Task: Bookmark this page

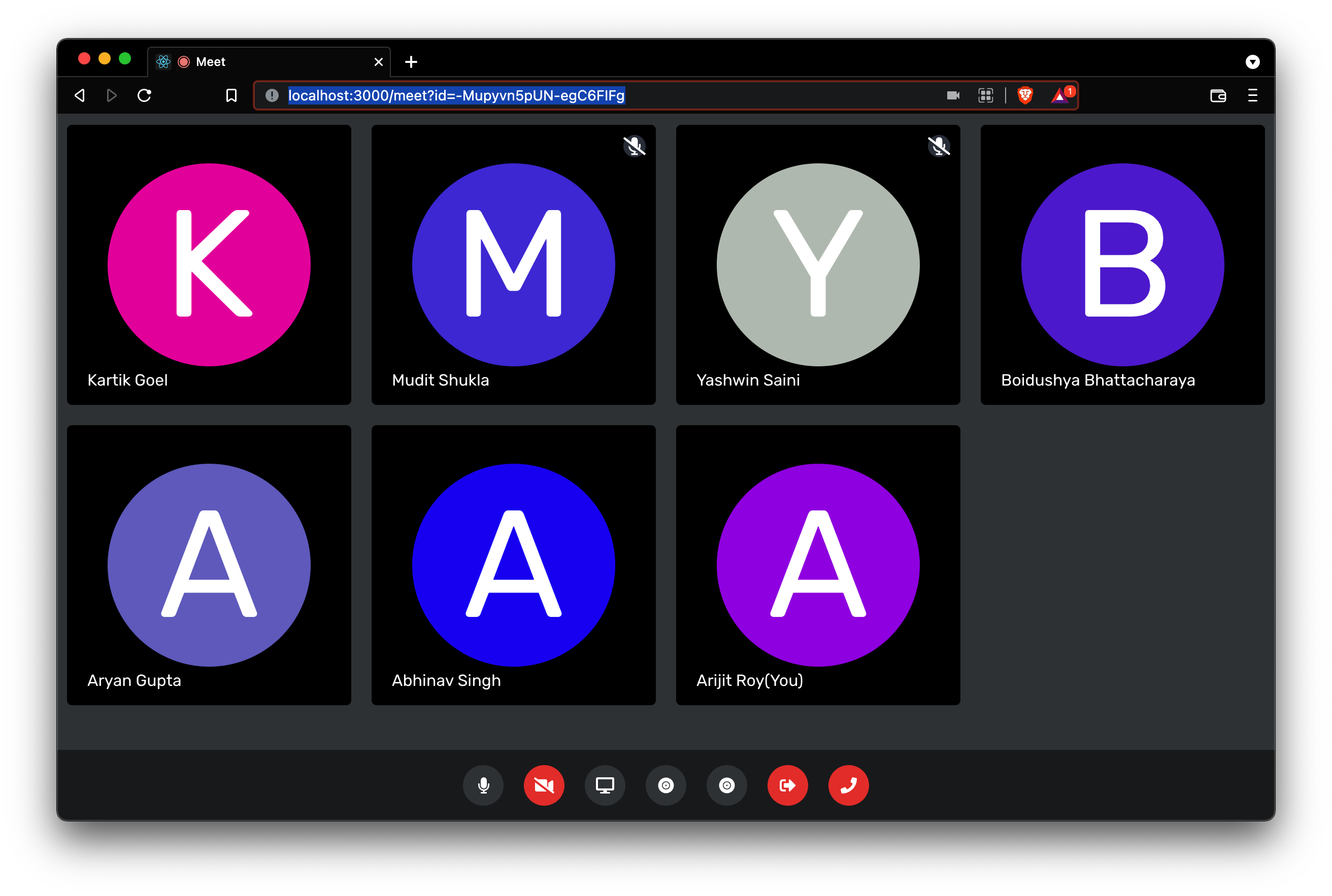Action: tap(231, 95)
